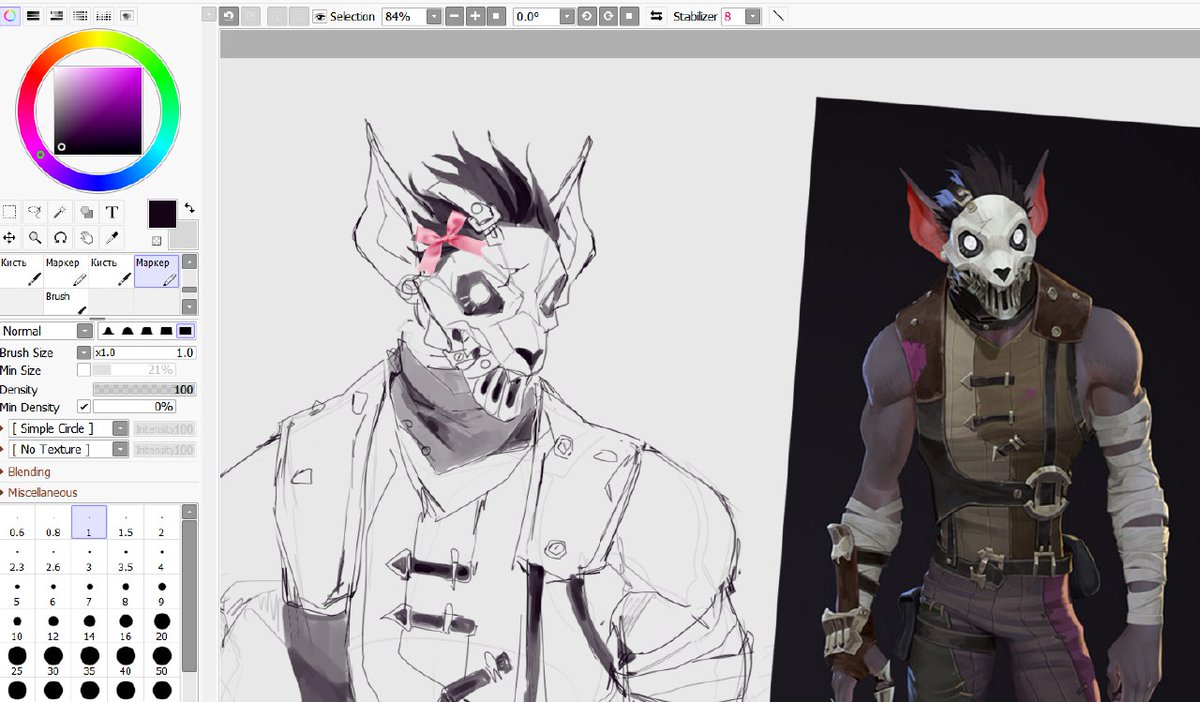The height and width of the screenshot is (702, 1200).
Task: Zoom out with the minus button
Action: pyautogui.click(x=454, y=16)
